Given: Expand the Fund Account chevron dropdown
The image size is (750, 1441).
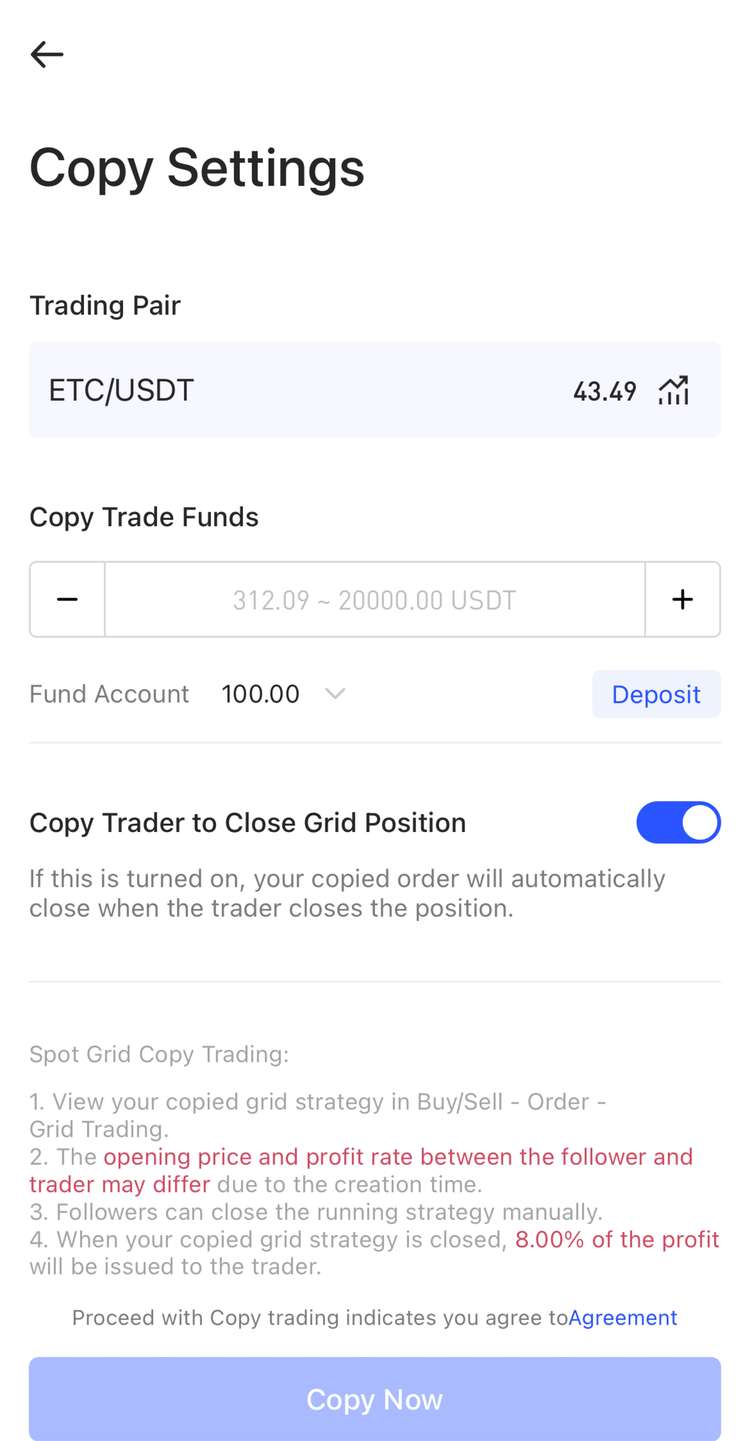Looking at the screenshot, I should [335, 693].
